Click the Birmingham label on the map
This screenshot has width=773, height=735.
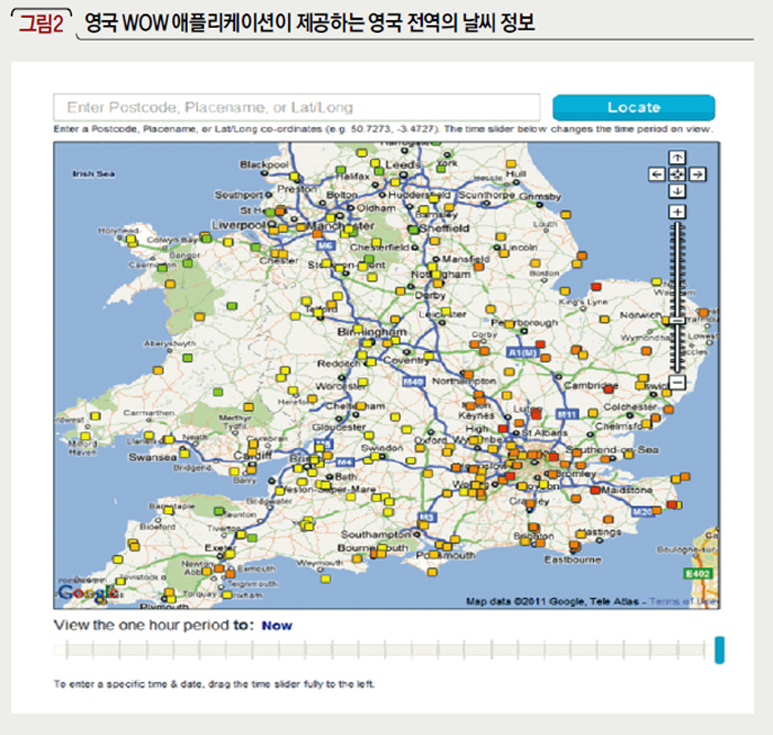(372, 332)
